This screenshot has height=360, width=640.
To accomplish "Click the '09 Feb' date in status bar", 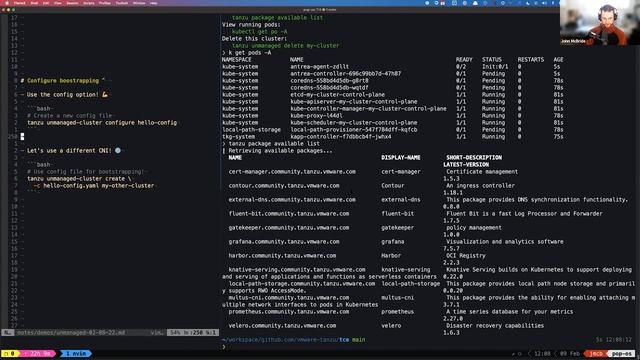I will [570, 353].
